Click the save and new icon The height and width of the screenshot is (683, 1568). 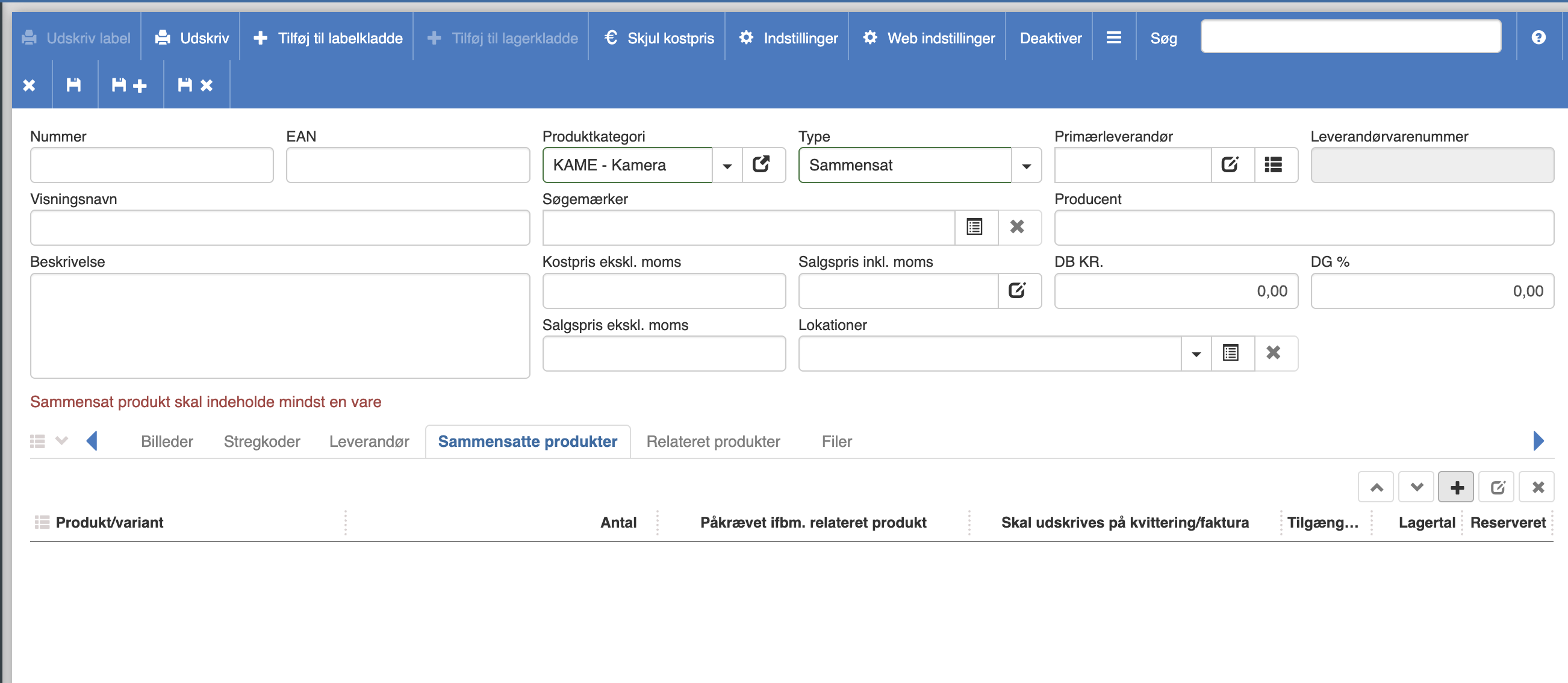tap(129, 85)
